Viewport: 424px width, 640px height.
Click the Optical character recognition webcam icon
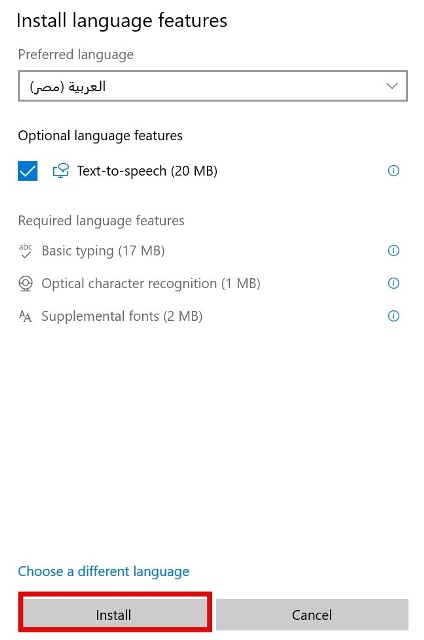26,284
